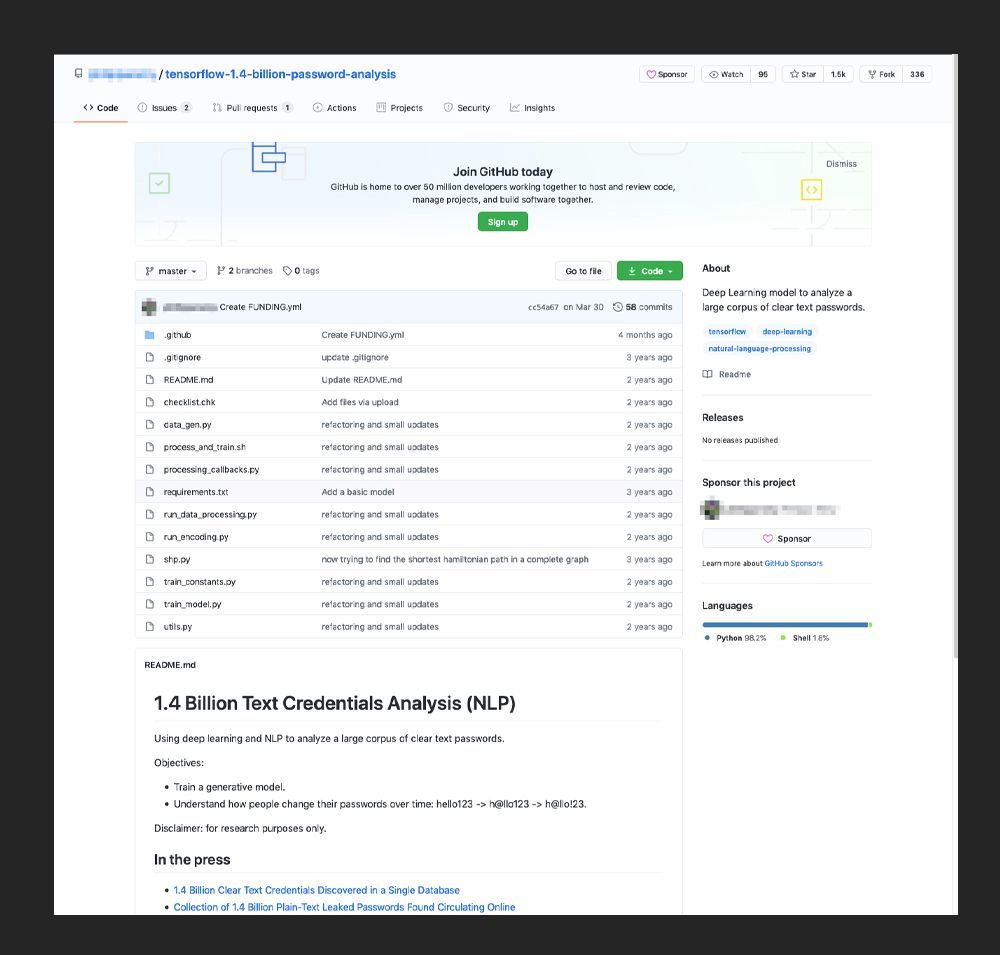This screenshot has height=955, width=1000.
Task: Click the tensorflow topic tag
Action: pos(727,332)
